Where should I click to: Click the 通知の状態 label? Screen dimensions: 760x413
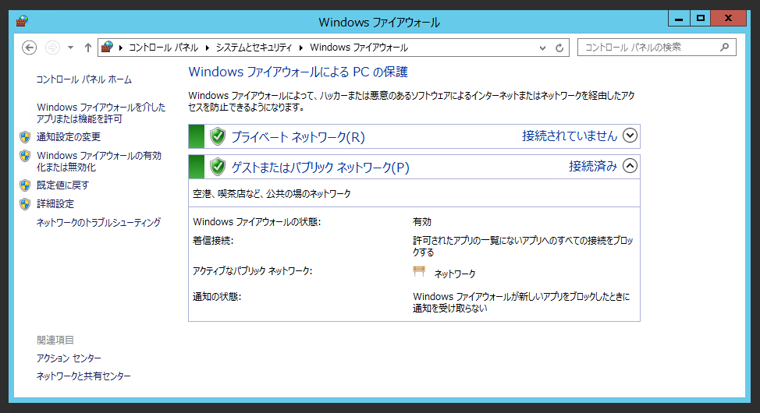pos(217,297)
